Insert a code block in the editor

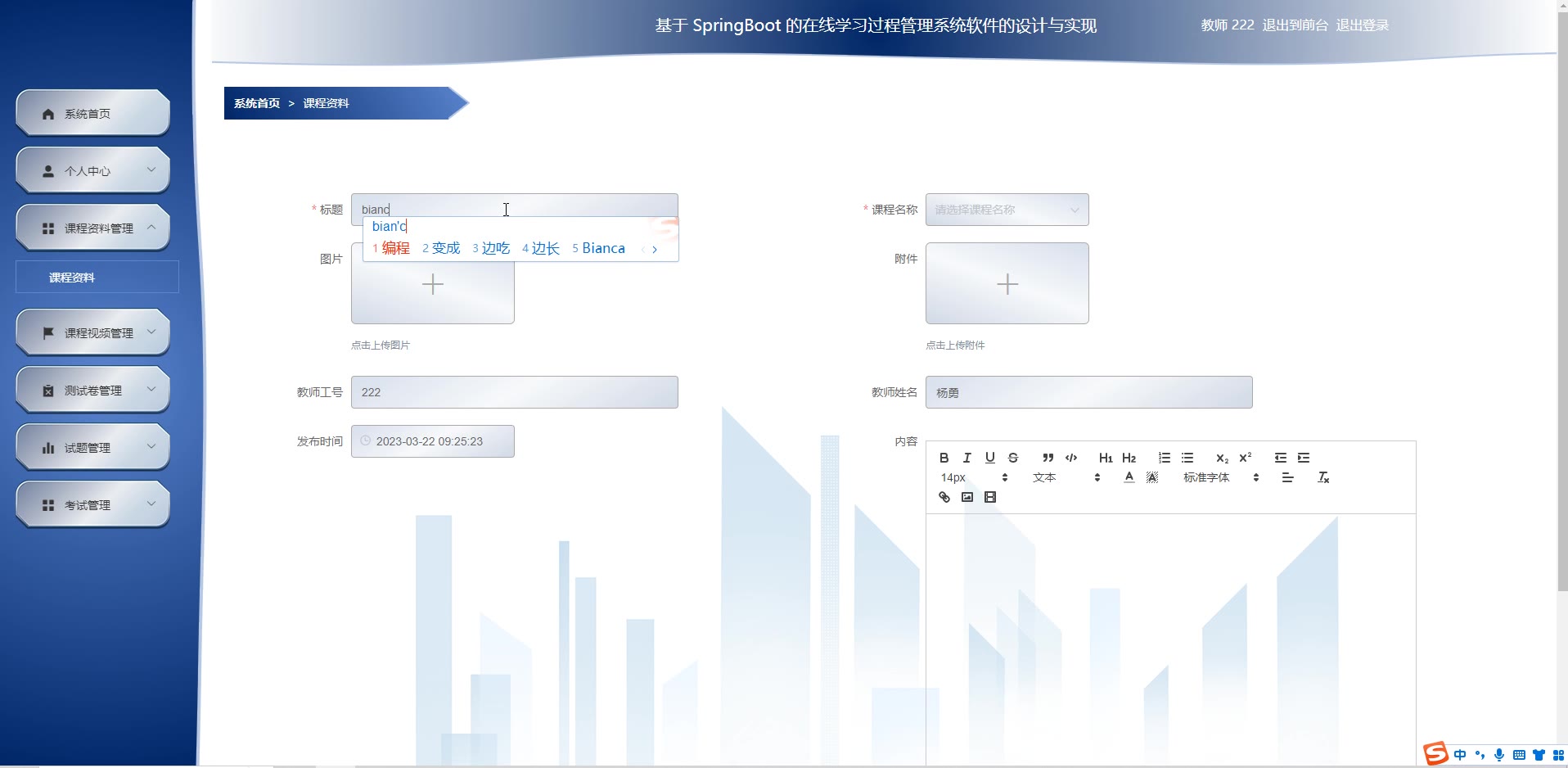(x=1071, y=458)
